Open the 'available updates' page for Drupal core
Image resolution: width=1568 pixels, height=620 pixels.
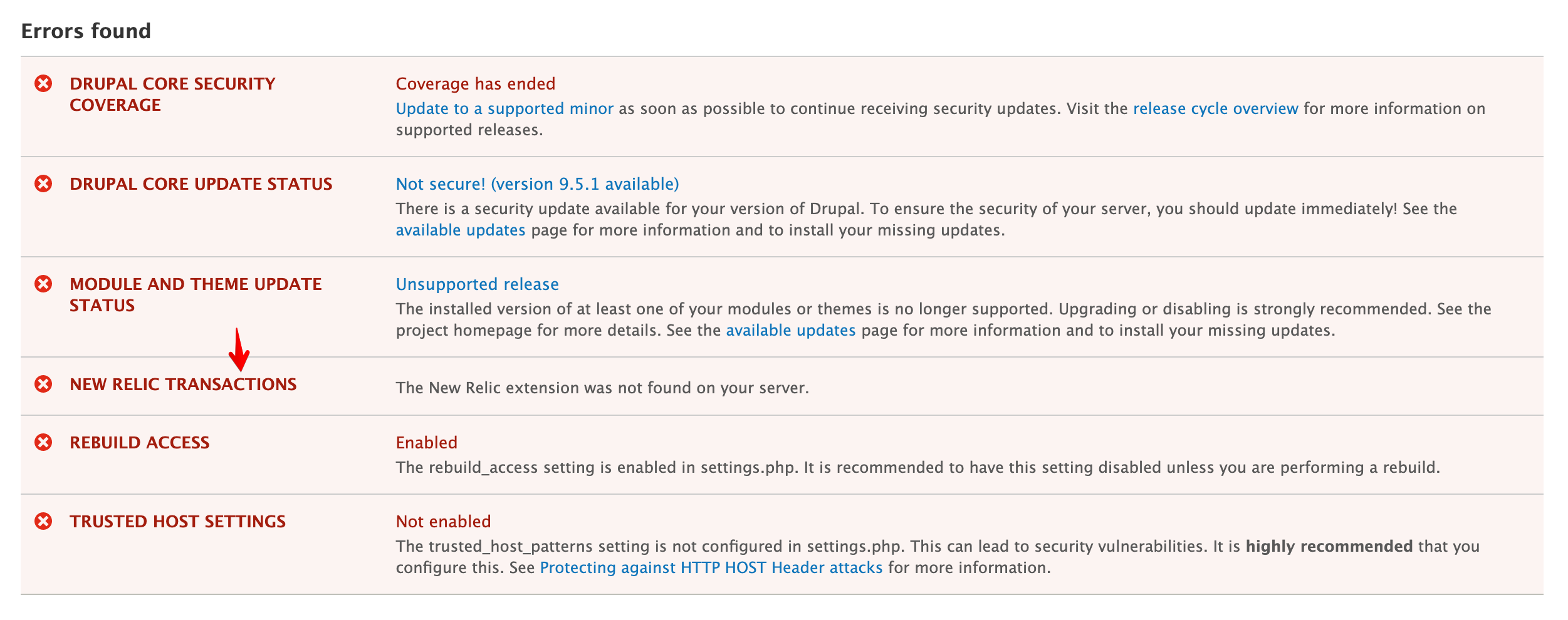click(459, 229)
